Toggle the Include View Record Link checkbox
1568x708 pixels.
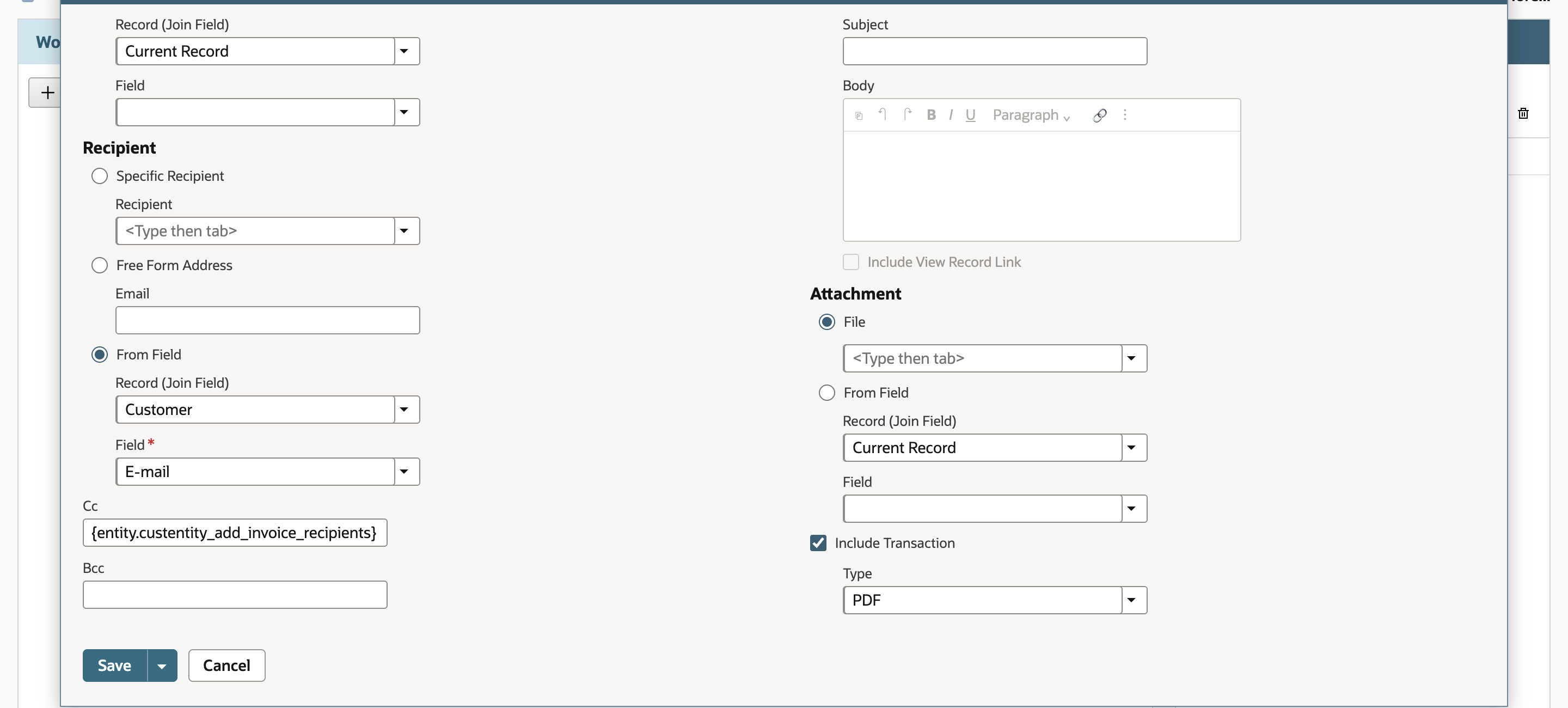point(850,262)
